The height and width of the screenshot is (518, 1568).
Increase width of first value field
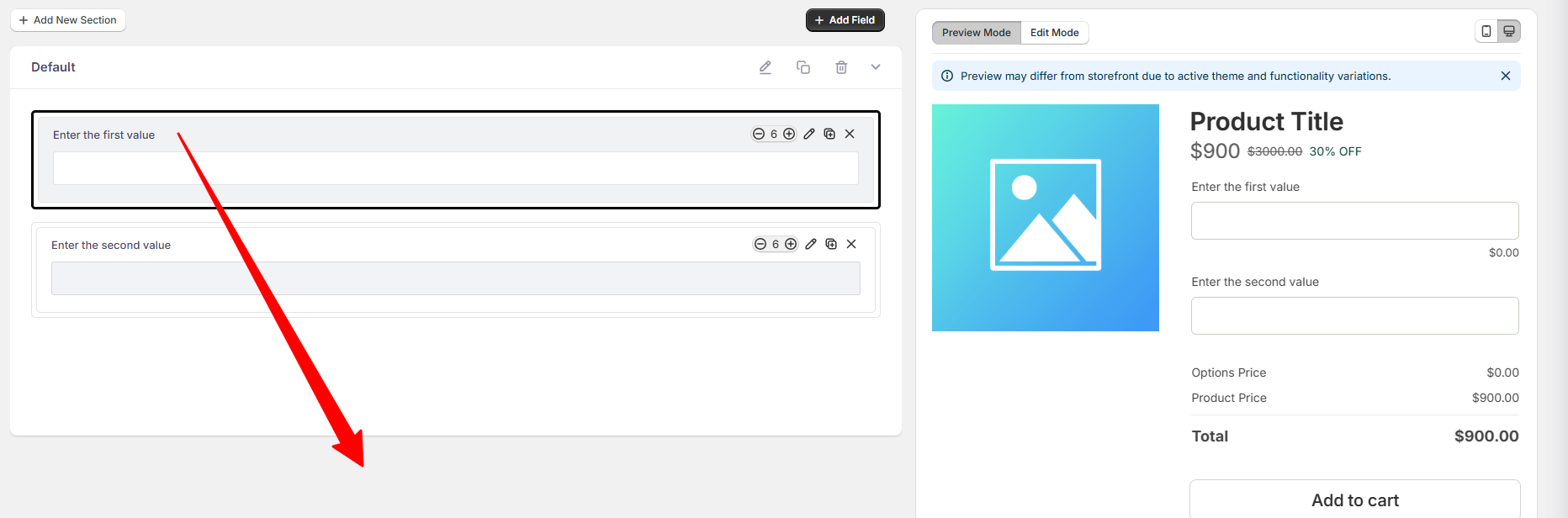coord(789,134)
